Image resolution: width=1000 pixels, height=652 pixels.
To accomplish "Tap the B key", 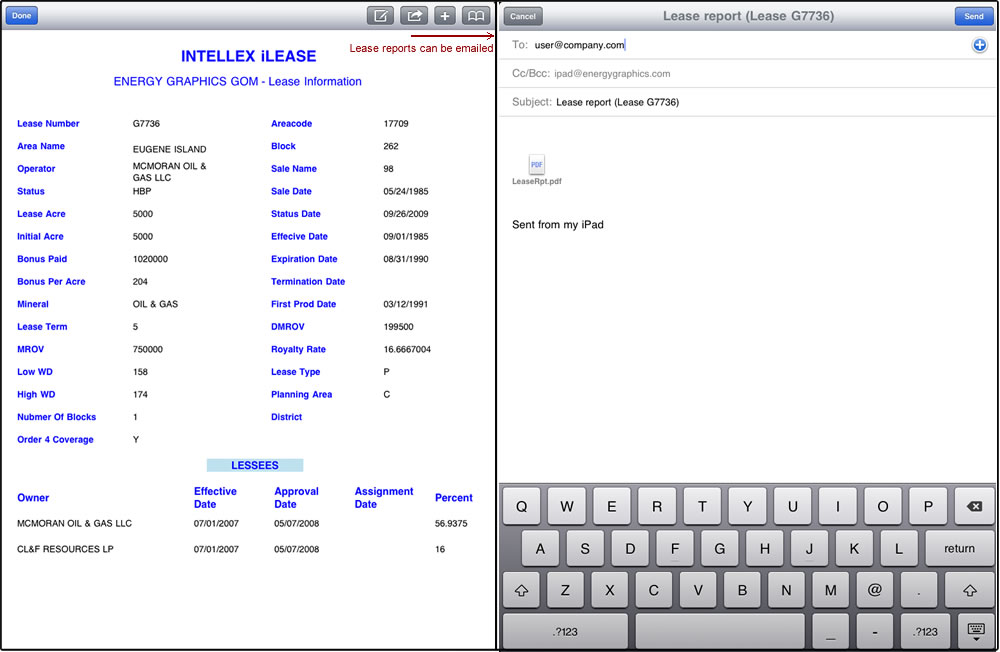I will click(x=742, y=590).
